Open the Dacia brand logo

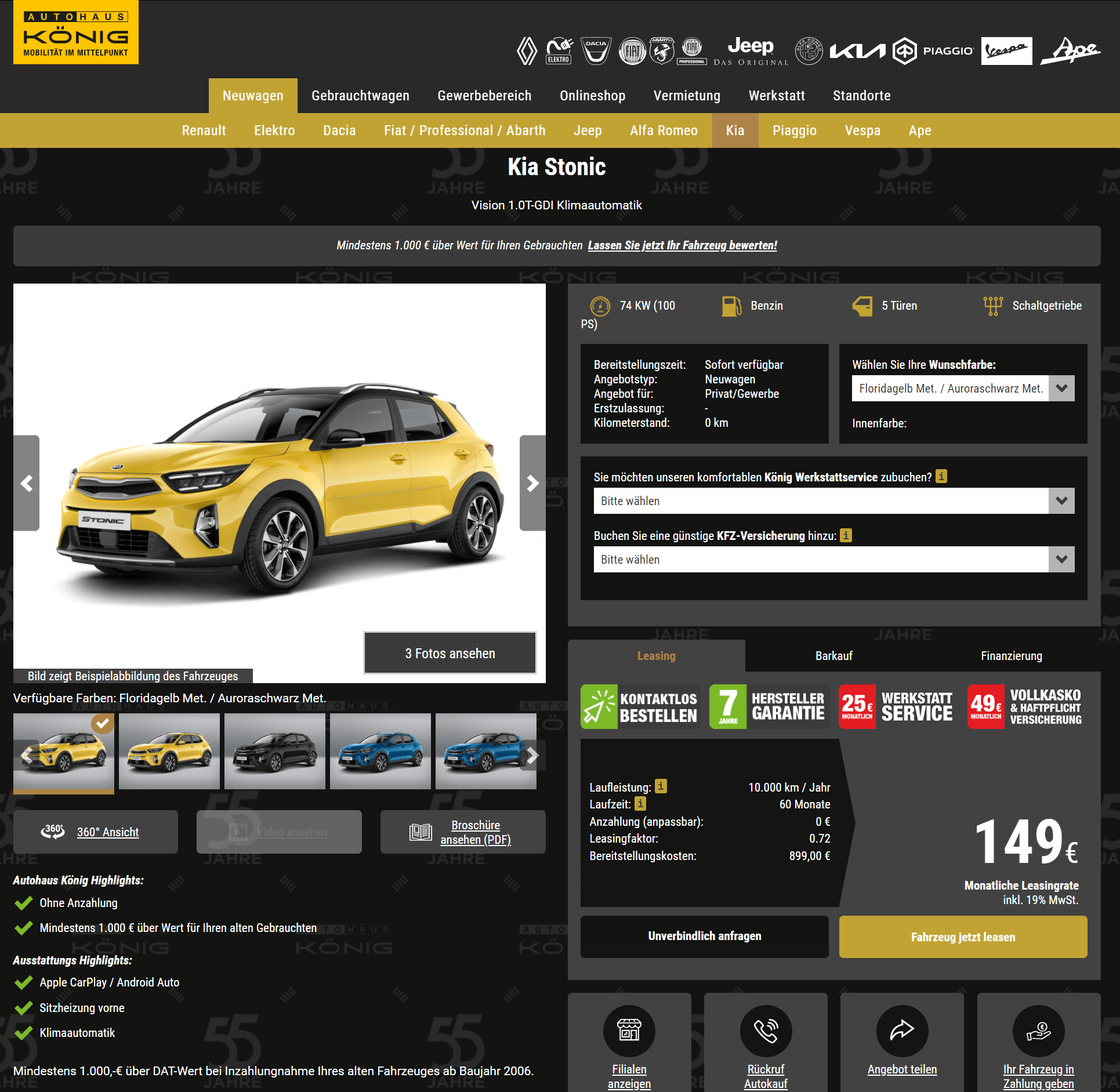click(x=596, y=51)
